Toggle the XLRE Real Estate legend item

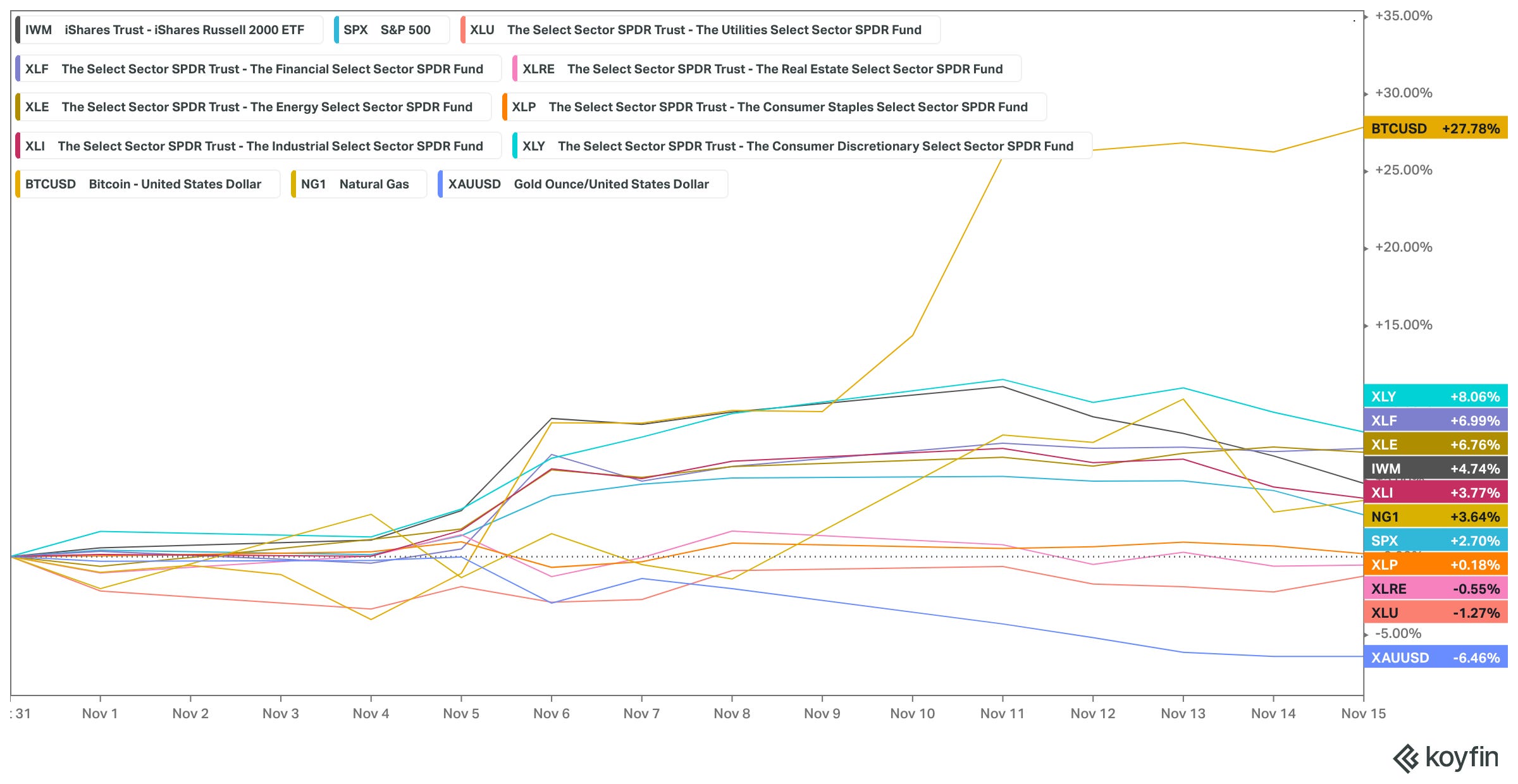(766, 69)
